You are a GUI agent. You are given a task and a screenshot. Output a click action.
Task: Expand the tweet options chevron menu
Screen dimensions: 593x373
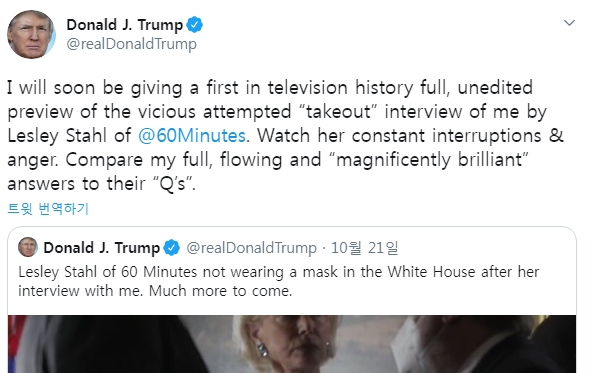pyautogui.click(x=569, y=23)
